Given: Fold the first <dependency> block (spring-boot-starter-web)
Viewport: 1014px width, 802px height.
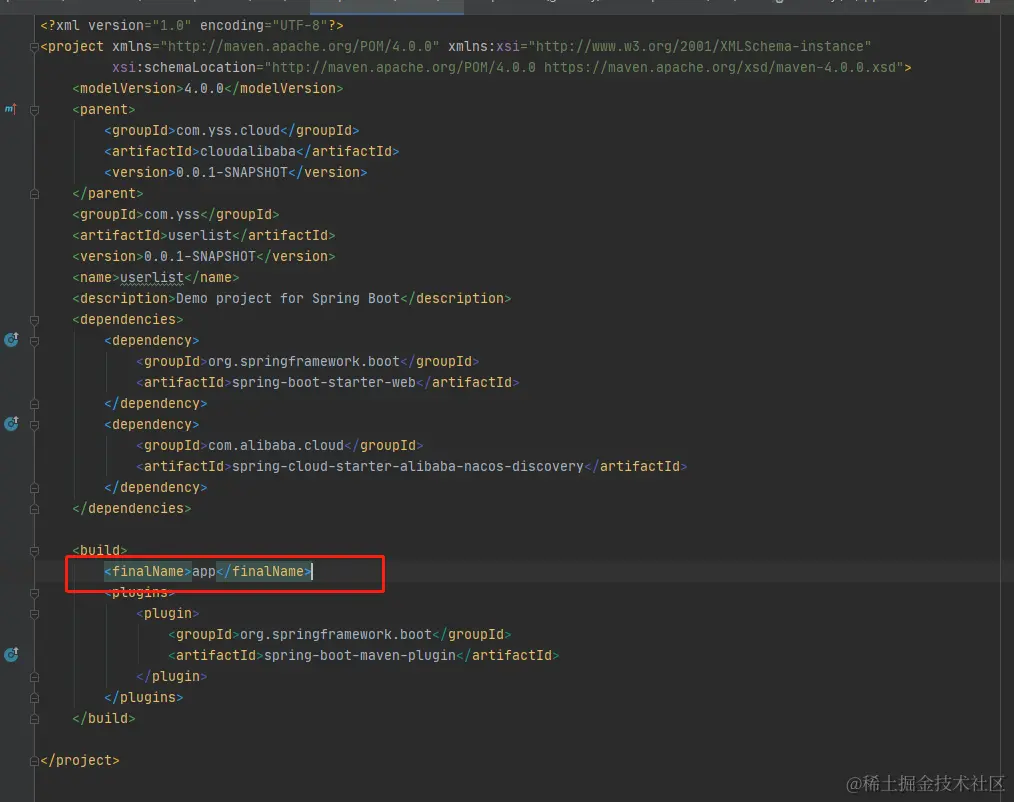Looking at the screenshot, I should pos(34,341).
